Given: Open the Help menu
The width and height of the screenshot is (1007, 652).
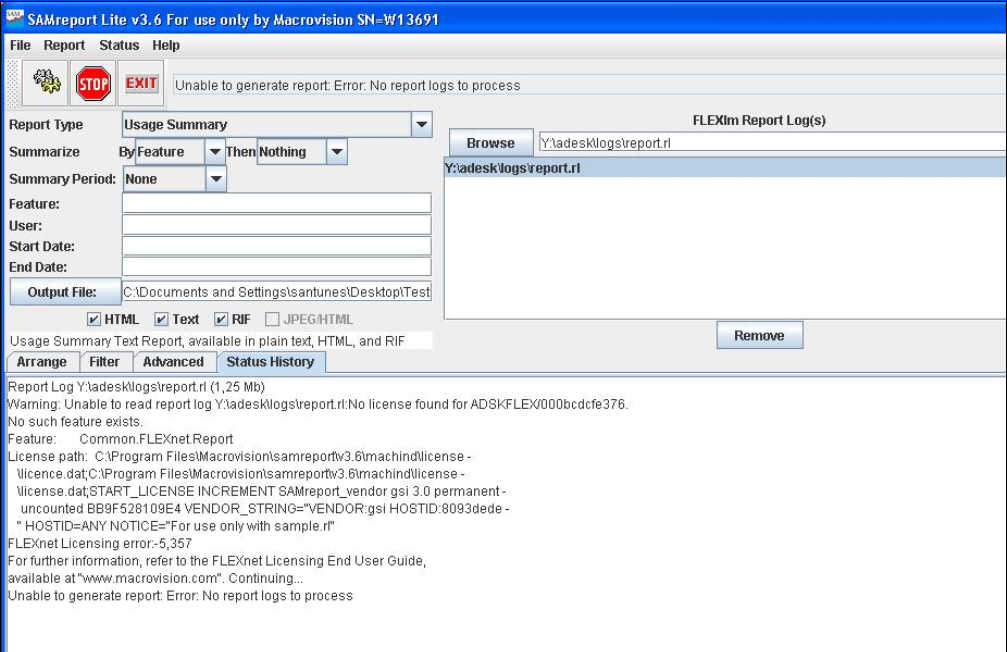Looking at the screenshot, I should click(166, 45).
